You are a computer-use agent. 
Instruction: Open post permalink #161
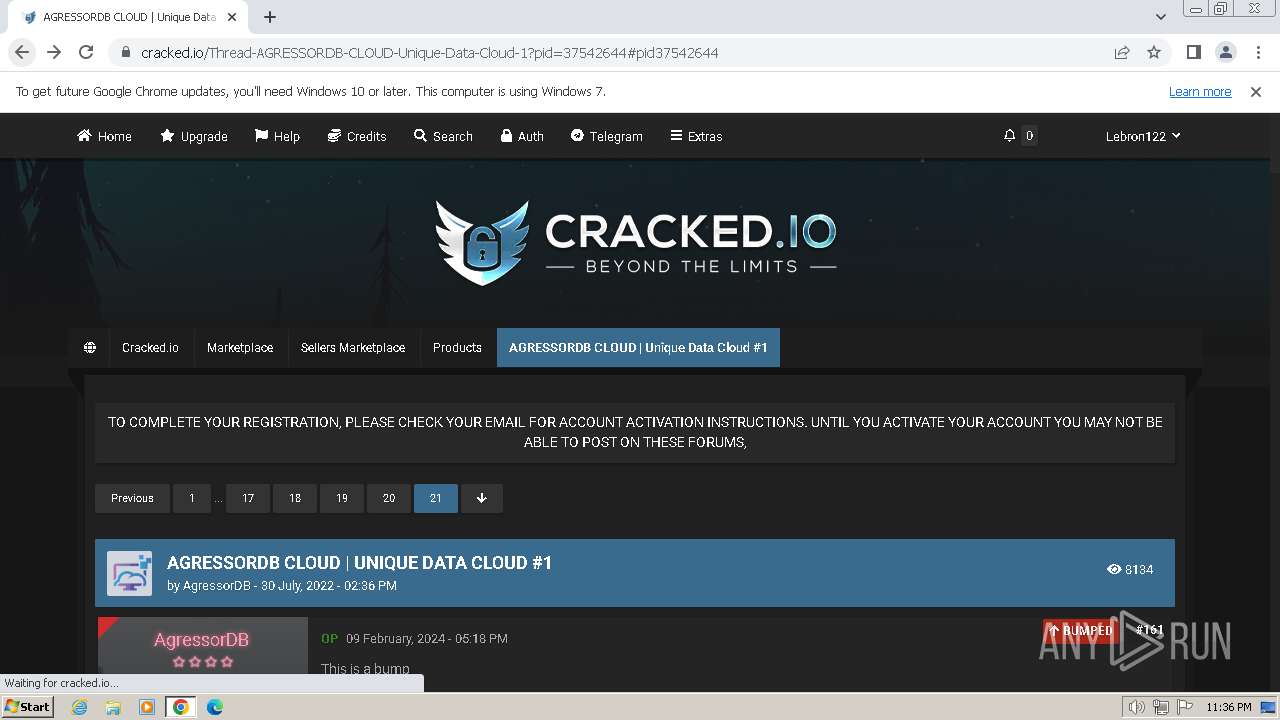point(1149,630)
